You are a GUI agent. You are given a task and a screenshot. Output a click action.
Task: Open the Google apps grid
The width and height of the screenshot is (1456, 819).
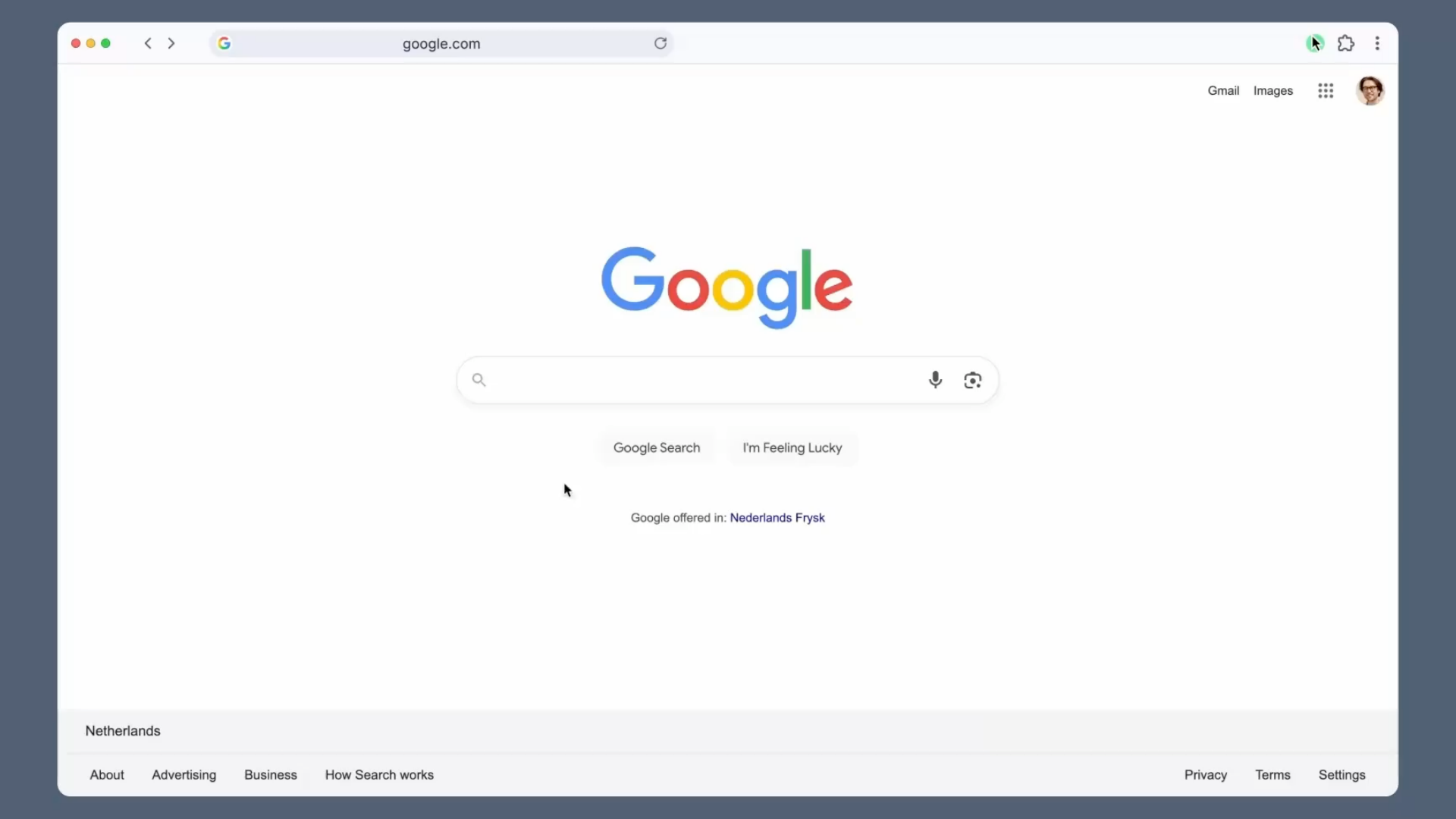pyautogui.click(x=1326, y=91)
